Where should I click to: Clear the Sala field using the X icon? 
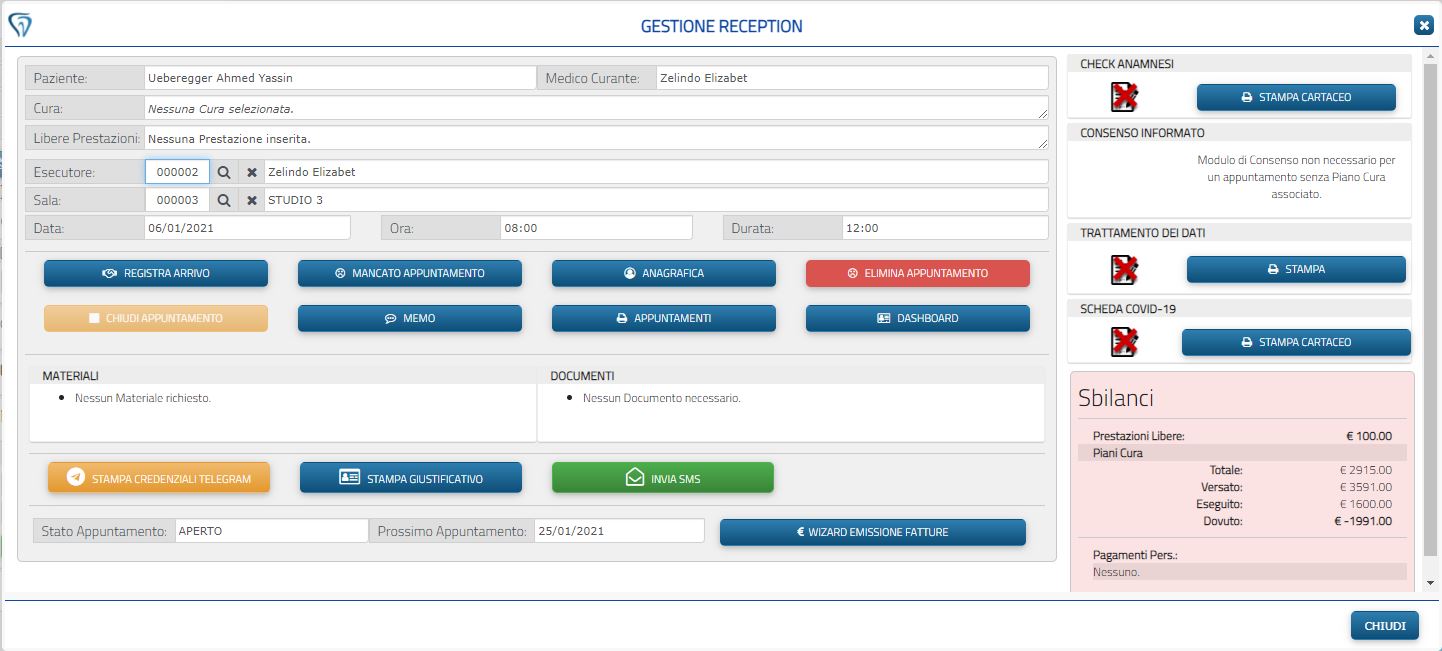(251, 199)
